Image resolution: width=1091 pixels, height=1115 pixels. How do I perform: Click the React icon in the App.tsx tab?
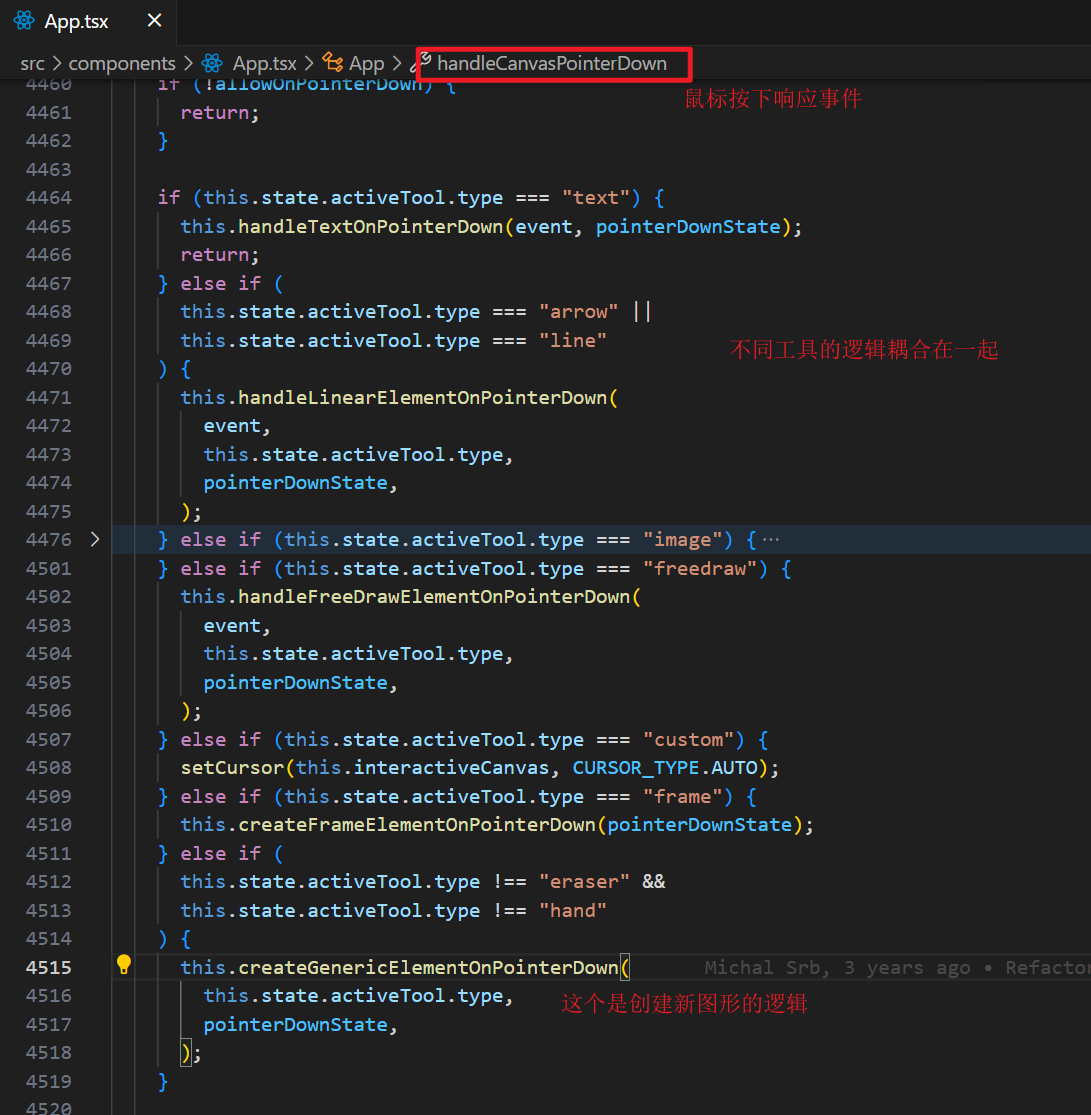pos(25,20)
